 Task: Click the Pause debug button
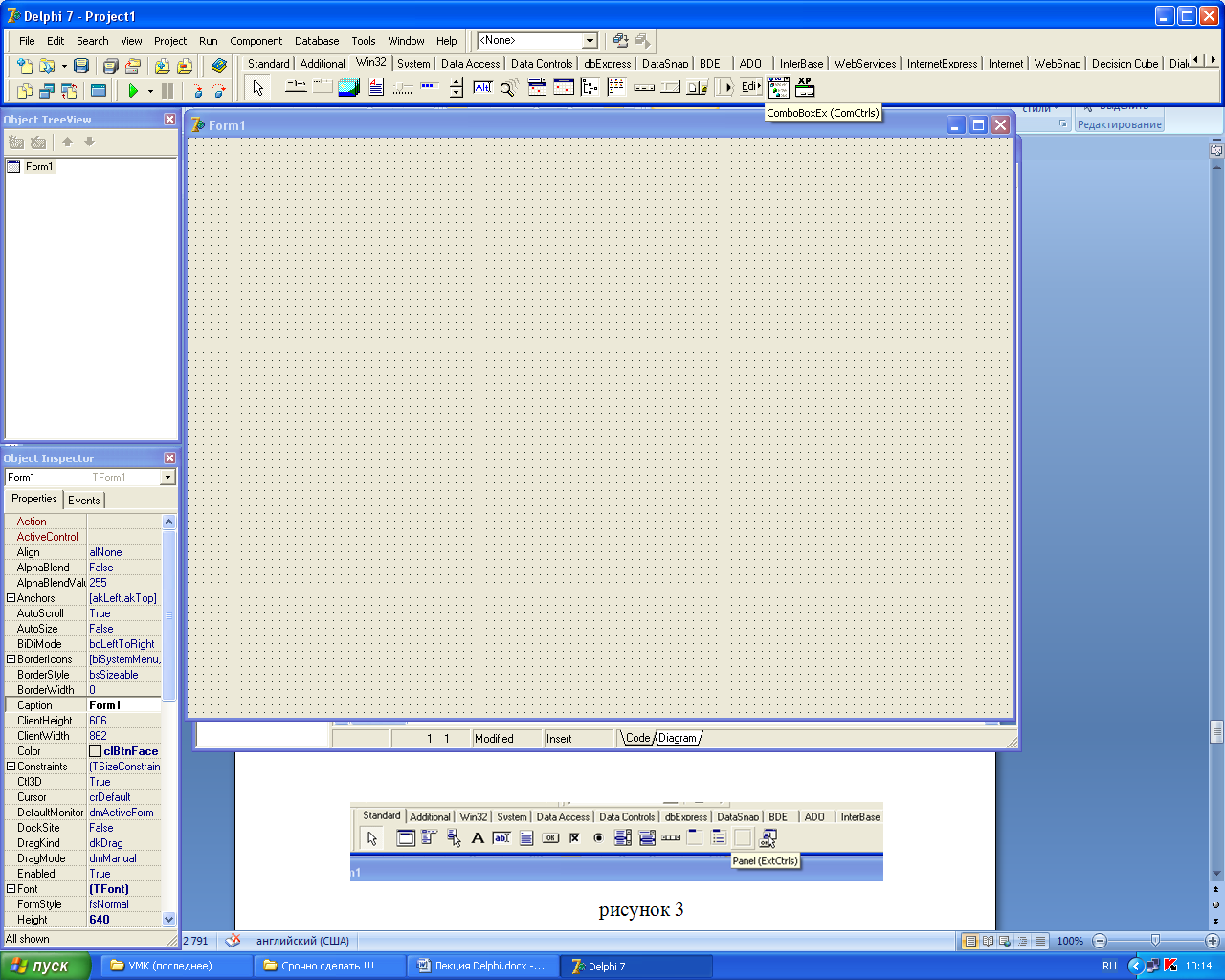coord(167,91)
